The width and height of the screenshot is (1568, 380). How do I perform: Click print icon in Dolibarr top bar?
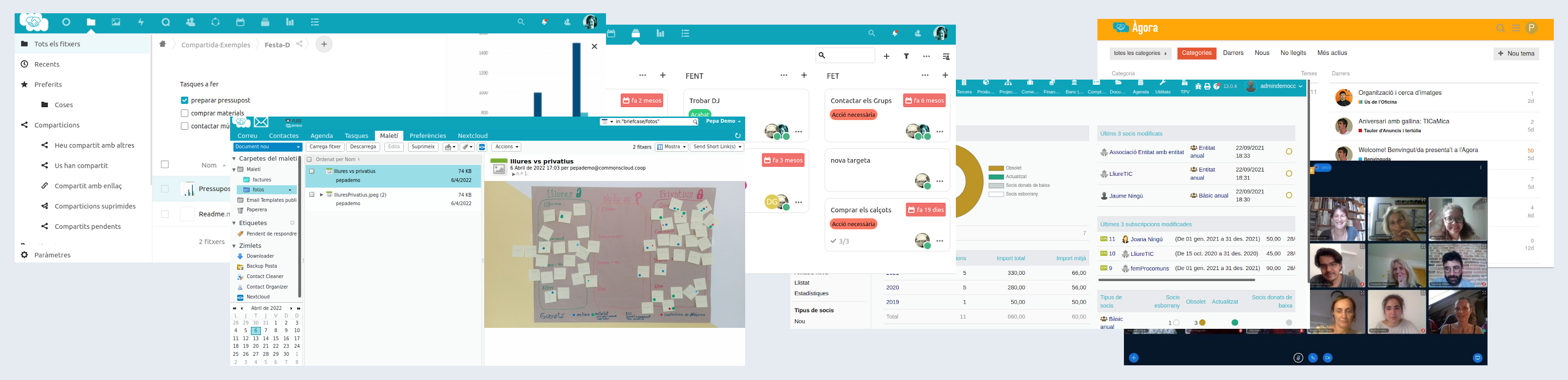pos(1207,87)
